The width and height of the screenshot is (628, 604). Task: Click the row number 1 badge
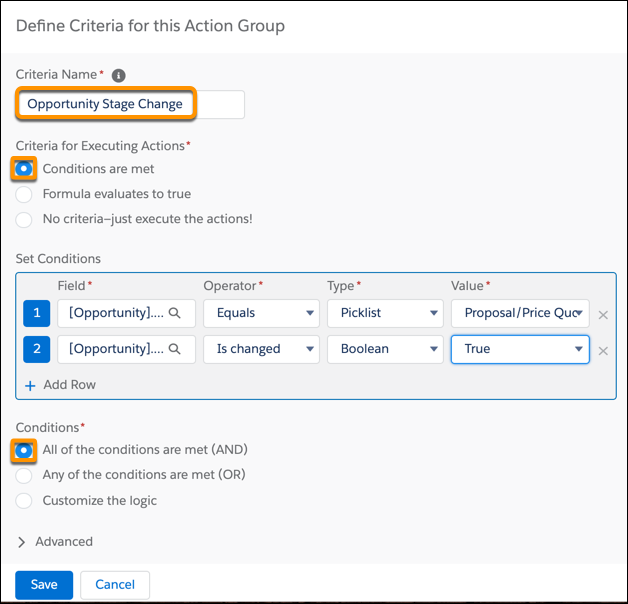pyautogui.click(x=36, y=313)
